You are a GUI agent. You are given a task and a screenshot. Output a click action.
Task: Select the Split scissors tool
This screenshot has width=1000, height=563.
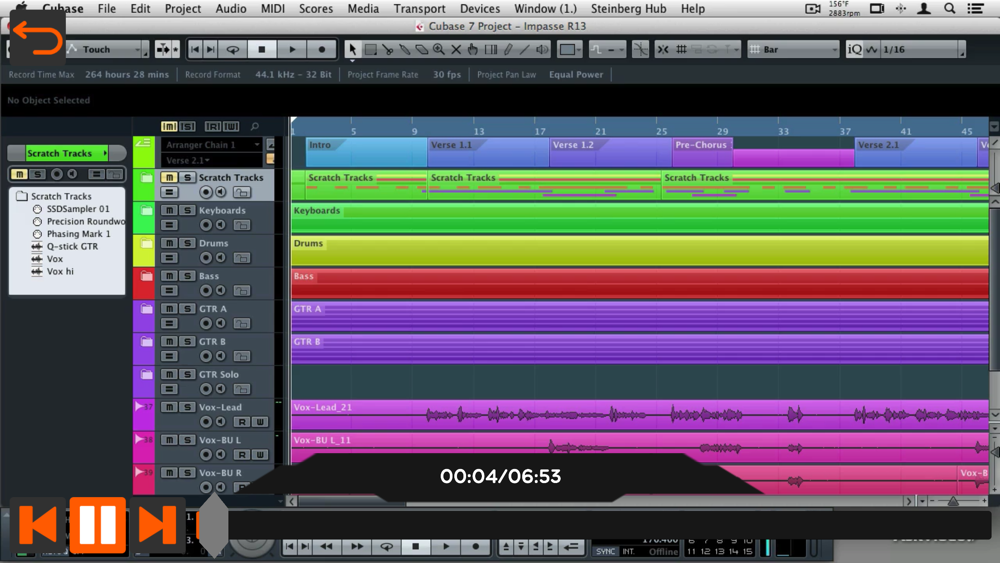click(x=387, y=49)
